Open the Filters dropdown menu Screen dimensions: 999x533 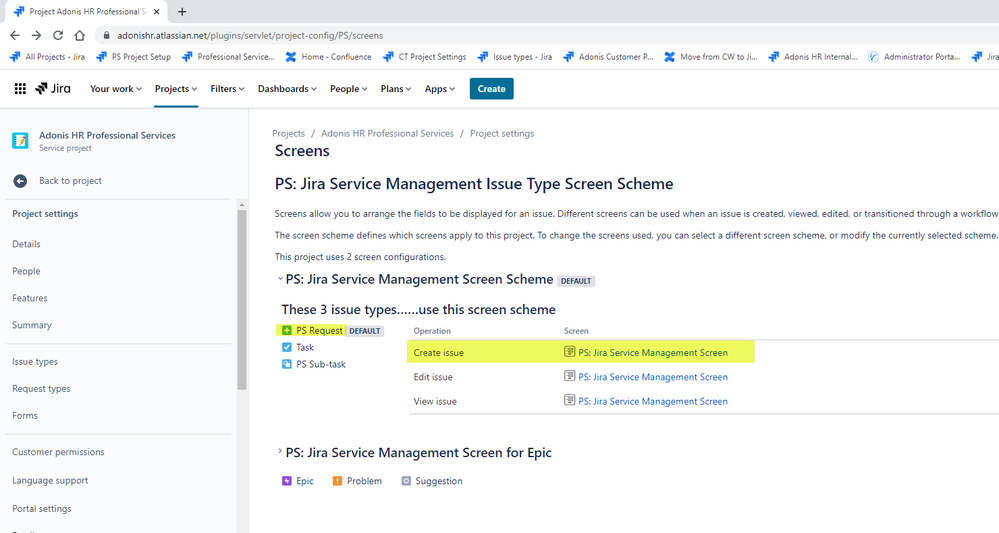[x=227, y=89]
